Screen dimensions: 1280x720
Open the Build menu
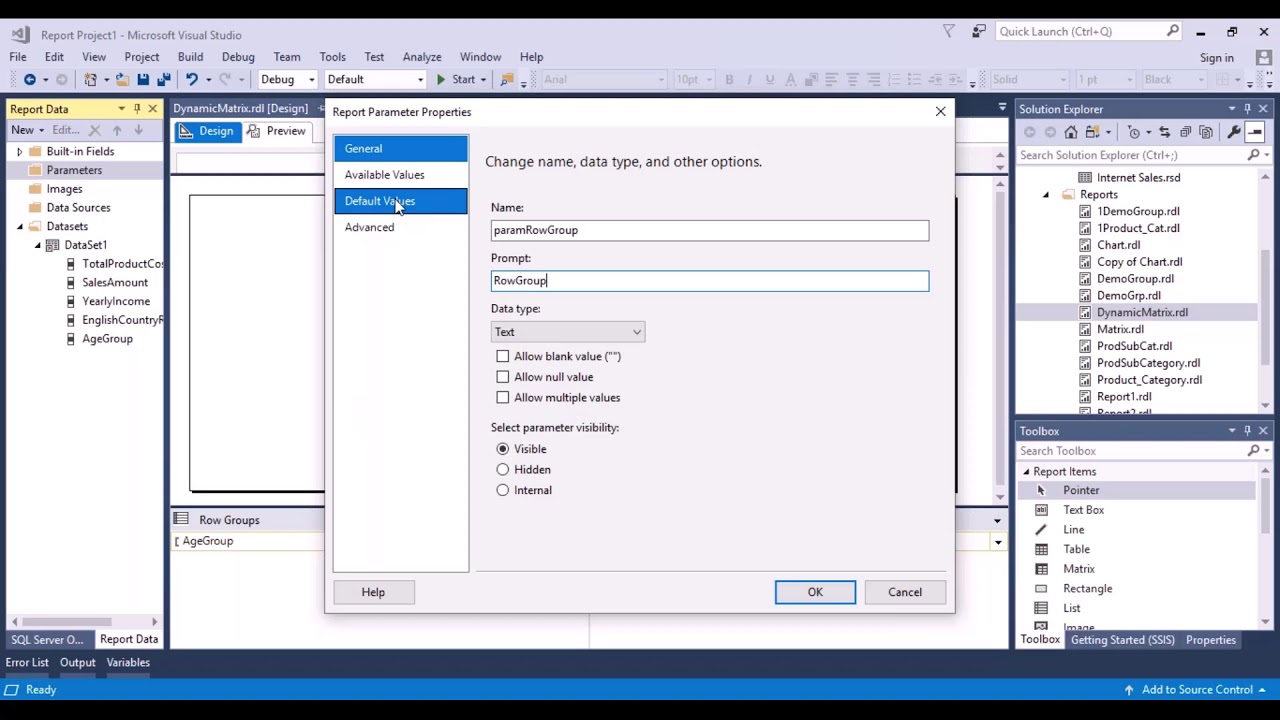pos(190,57)
